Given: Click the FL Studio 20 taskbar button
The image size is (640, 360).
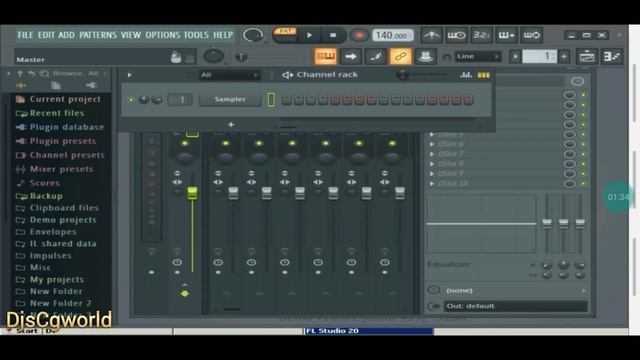Looking at the screenshot, I should tap(368, 331).
